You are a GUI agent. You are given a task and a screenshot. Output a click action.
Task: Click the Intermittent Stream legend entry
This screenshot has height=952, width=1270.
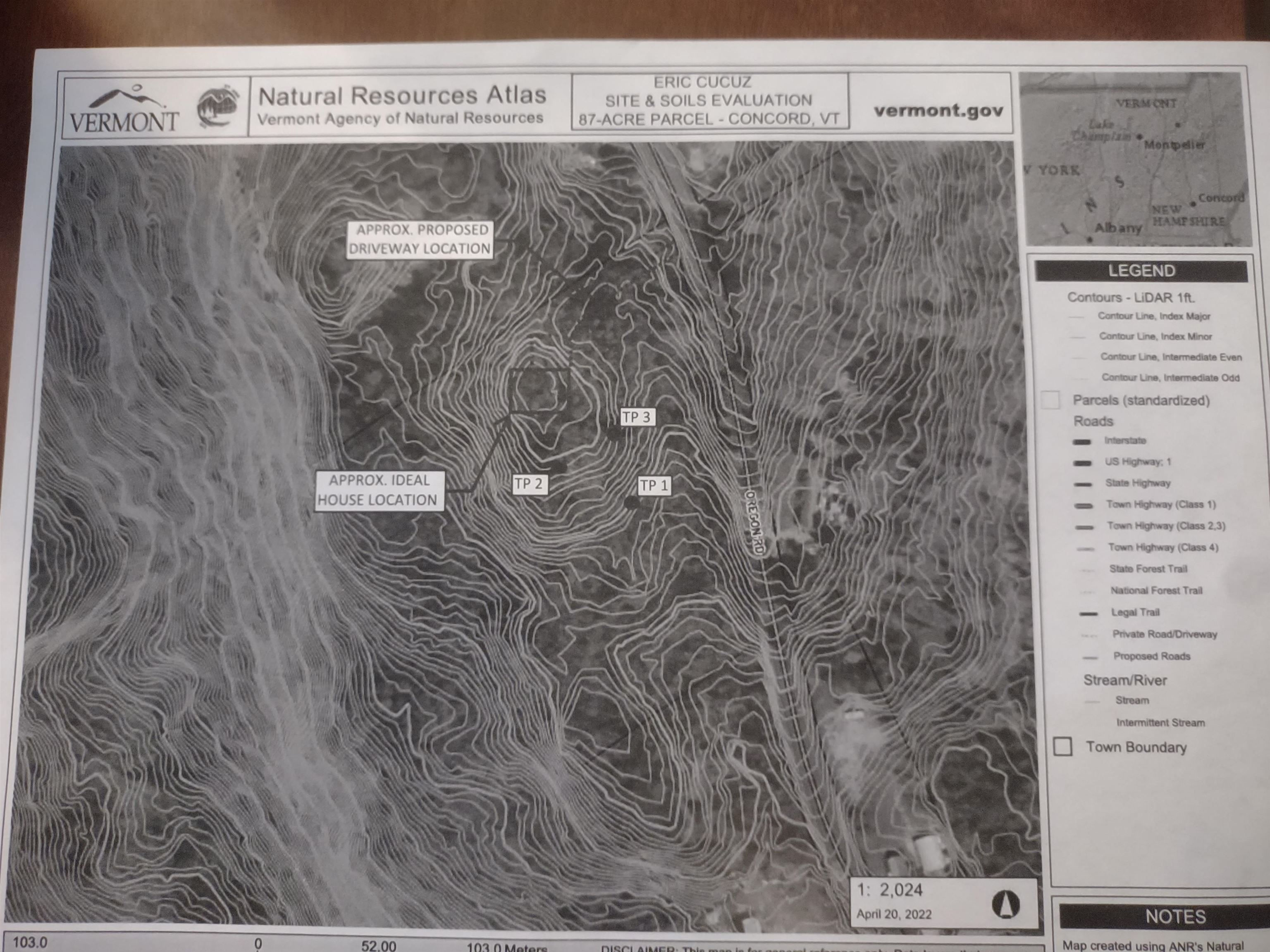pyautogui.click(x=1160, y=722)
